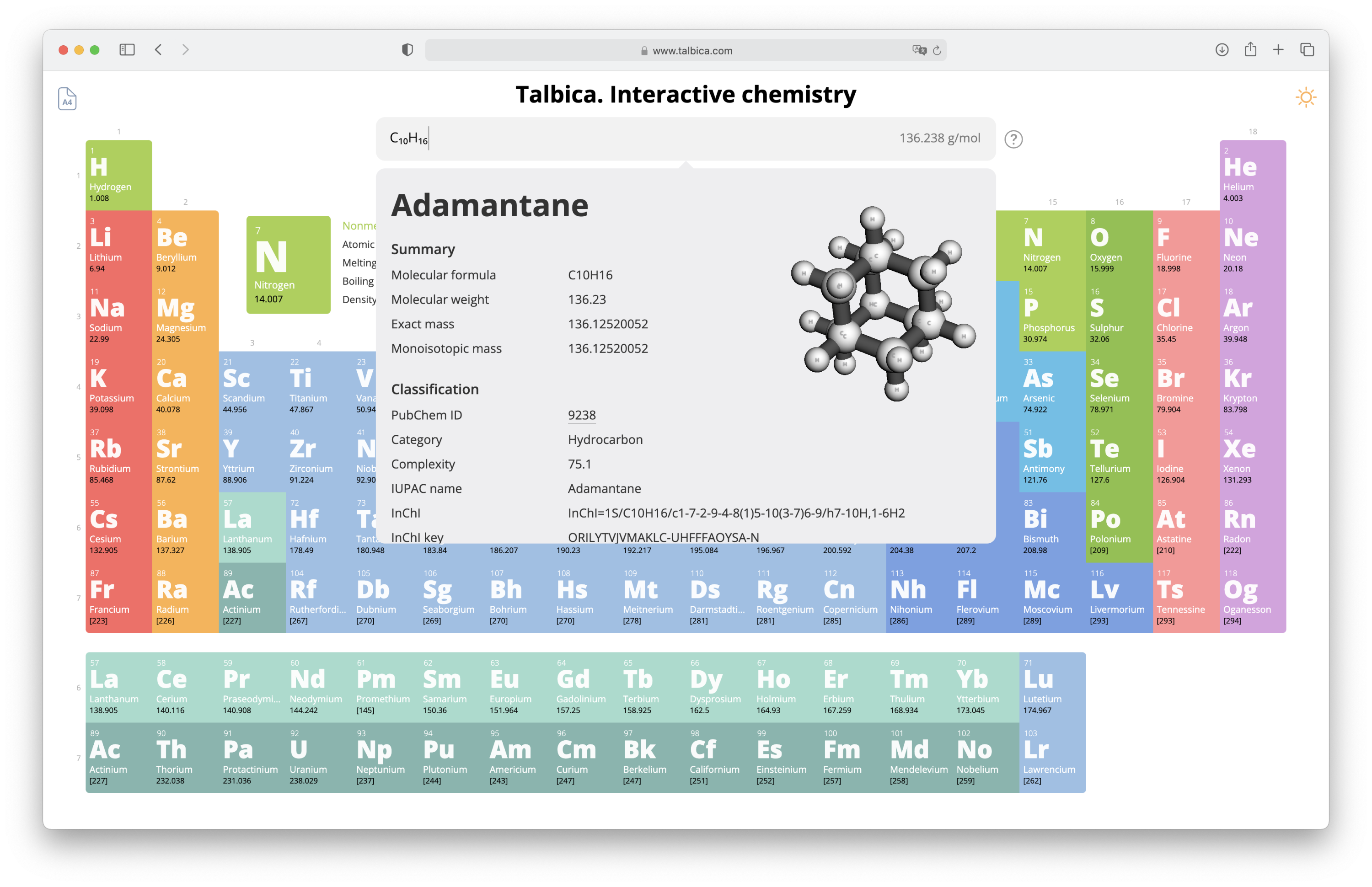The image size is (1372, 887).
Task: Select the Titanium element tile
Action: click(x=318, y=386)
